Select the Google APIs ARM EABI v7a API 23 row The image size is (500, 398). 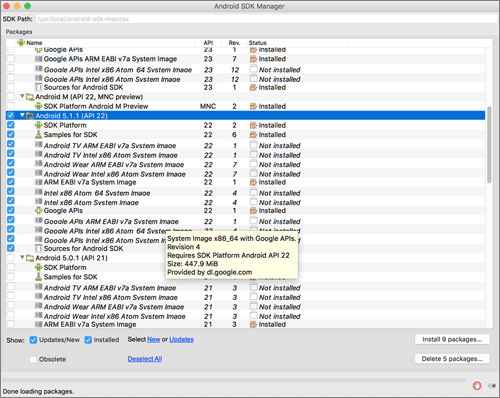245,59
